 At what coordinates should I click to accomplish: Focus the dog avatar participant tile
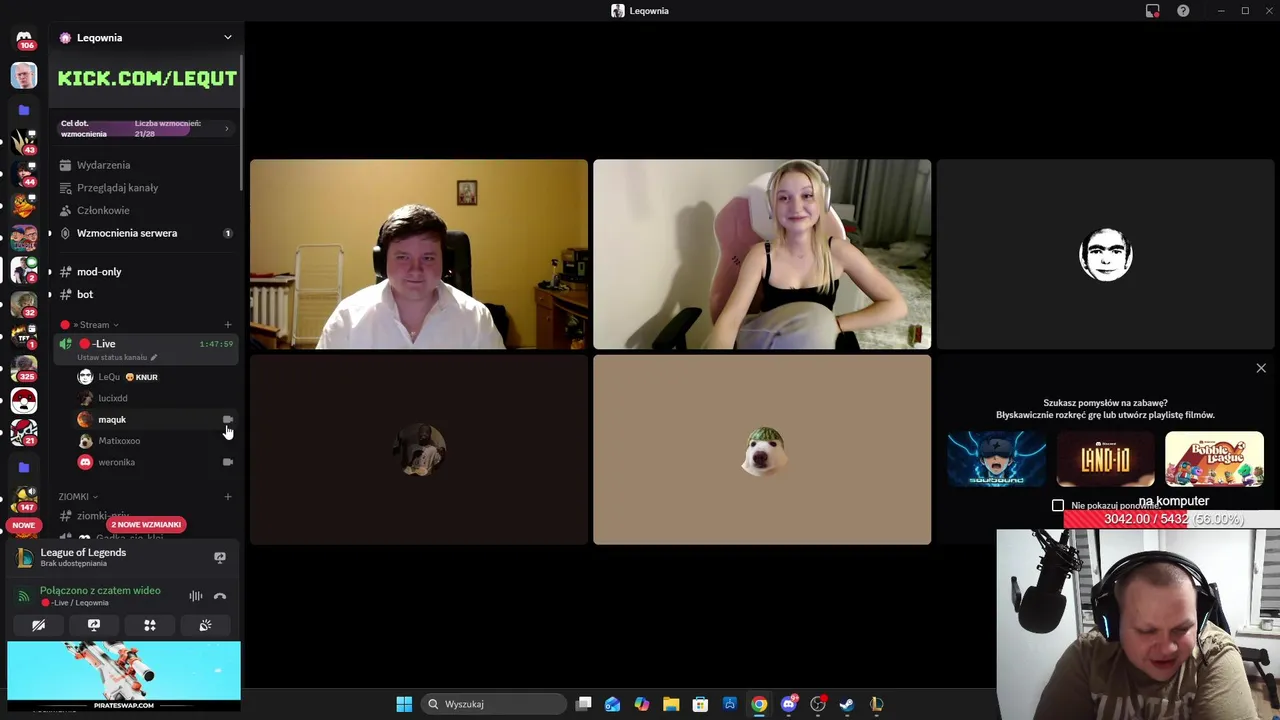(x=762, y=450)
